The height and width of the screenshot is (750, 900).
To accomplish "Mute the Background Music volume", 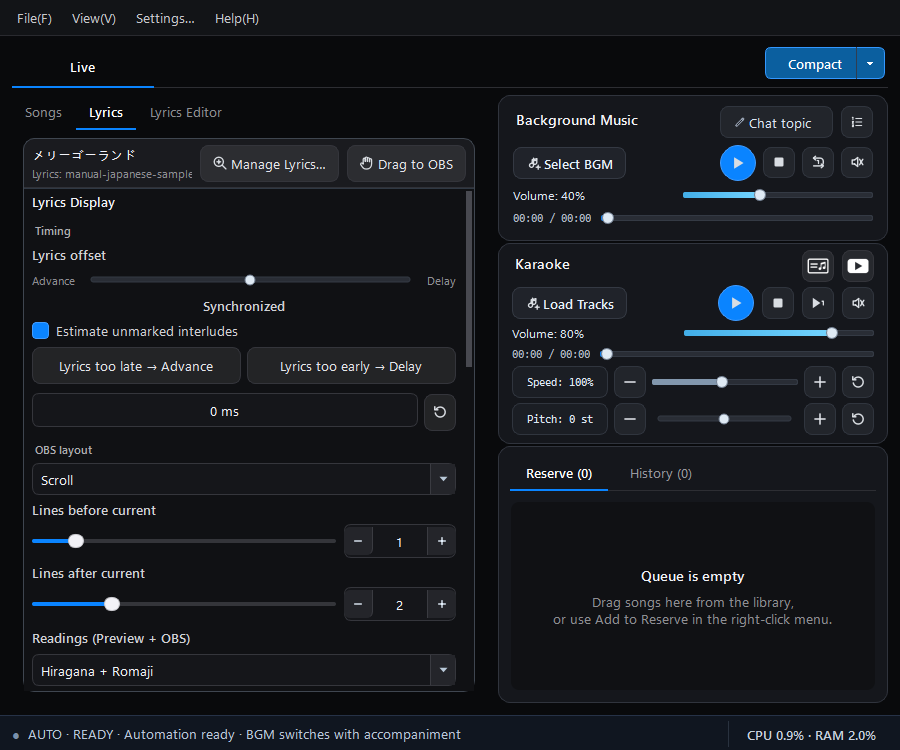I will pos(857,162).
